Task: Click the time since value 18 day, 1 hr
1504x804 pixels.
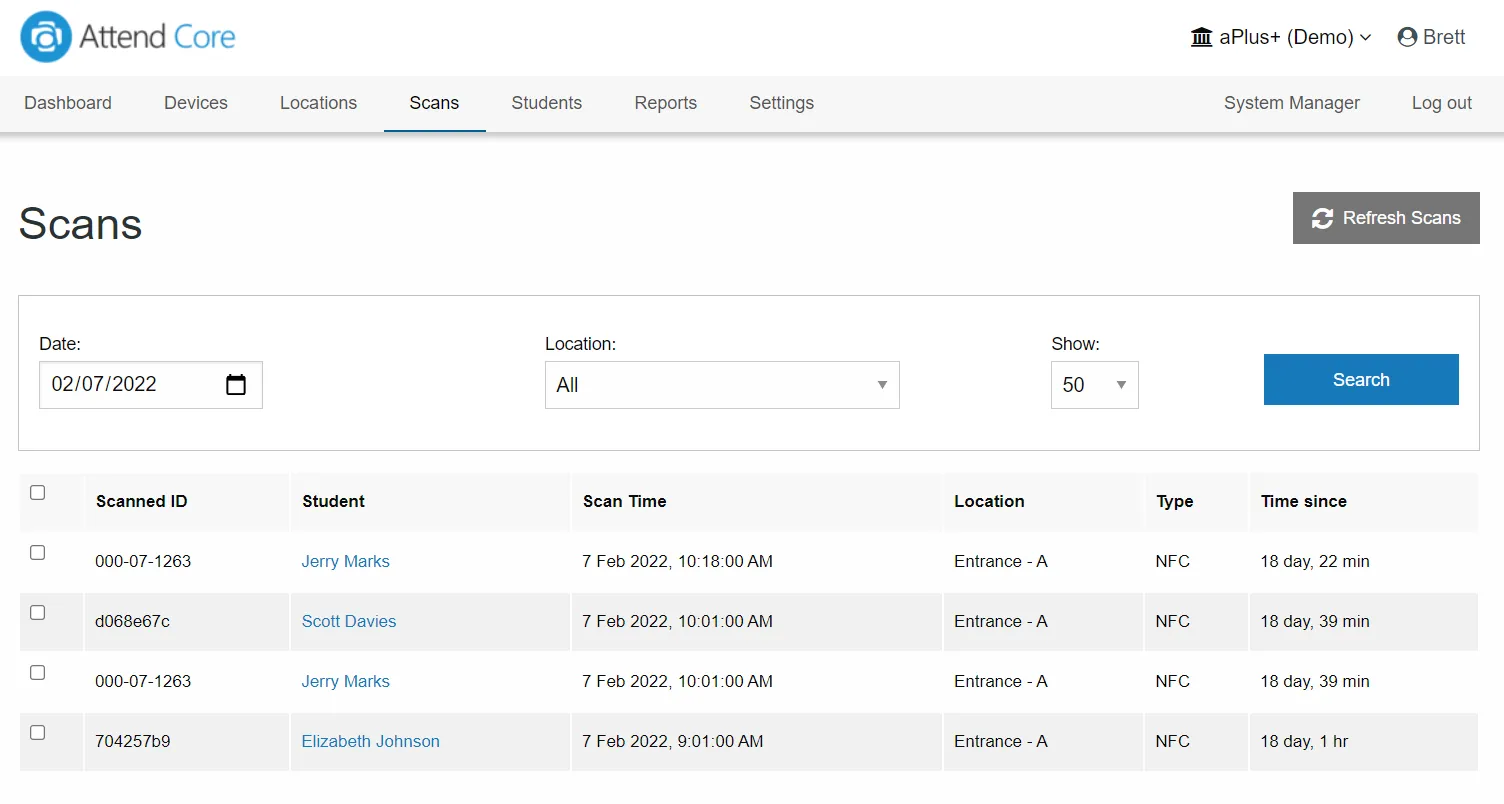Action: pos(1304,741)
